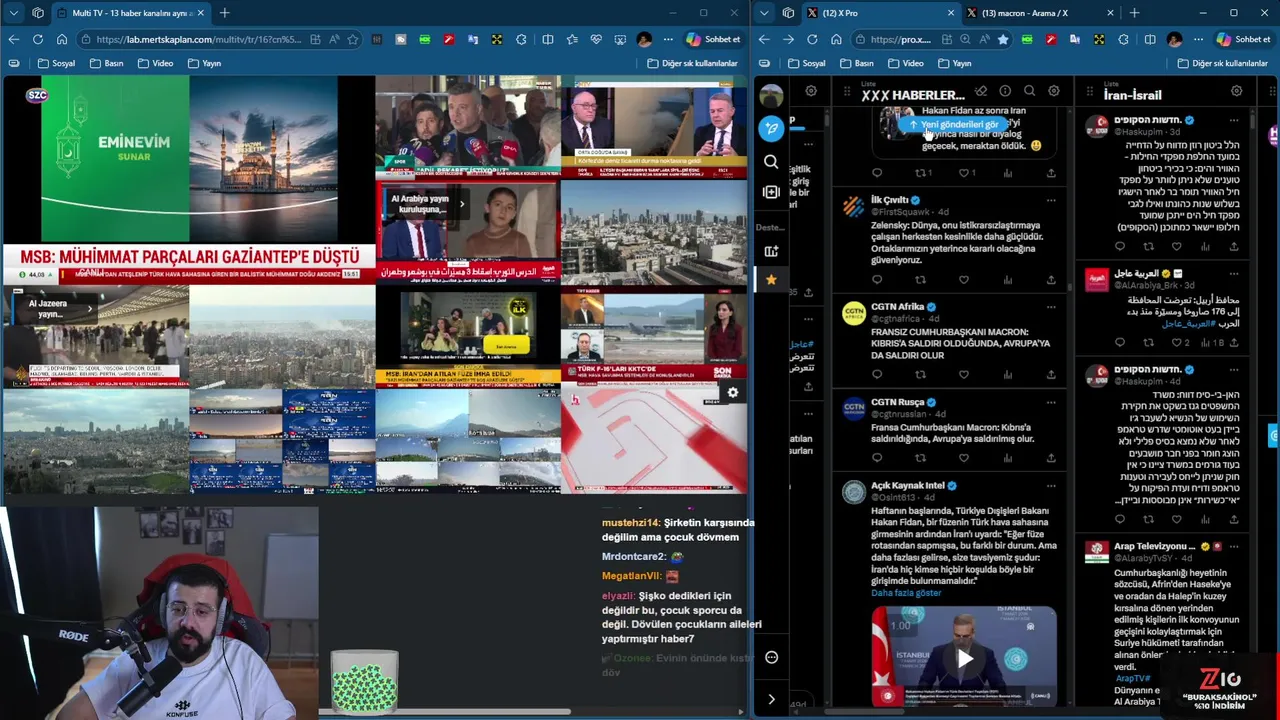The image size is (1280, 720).
Task: Open extensions puzzle icon in right browser
Action: (1123, 39)
